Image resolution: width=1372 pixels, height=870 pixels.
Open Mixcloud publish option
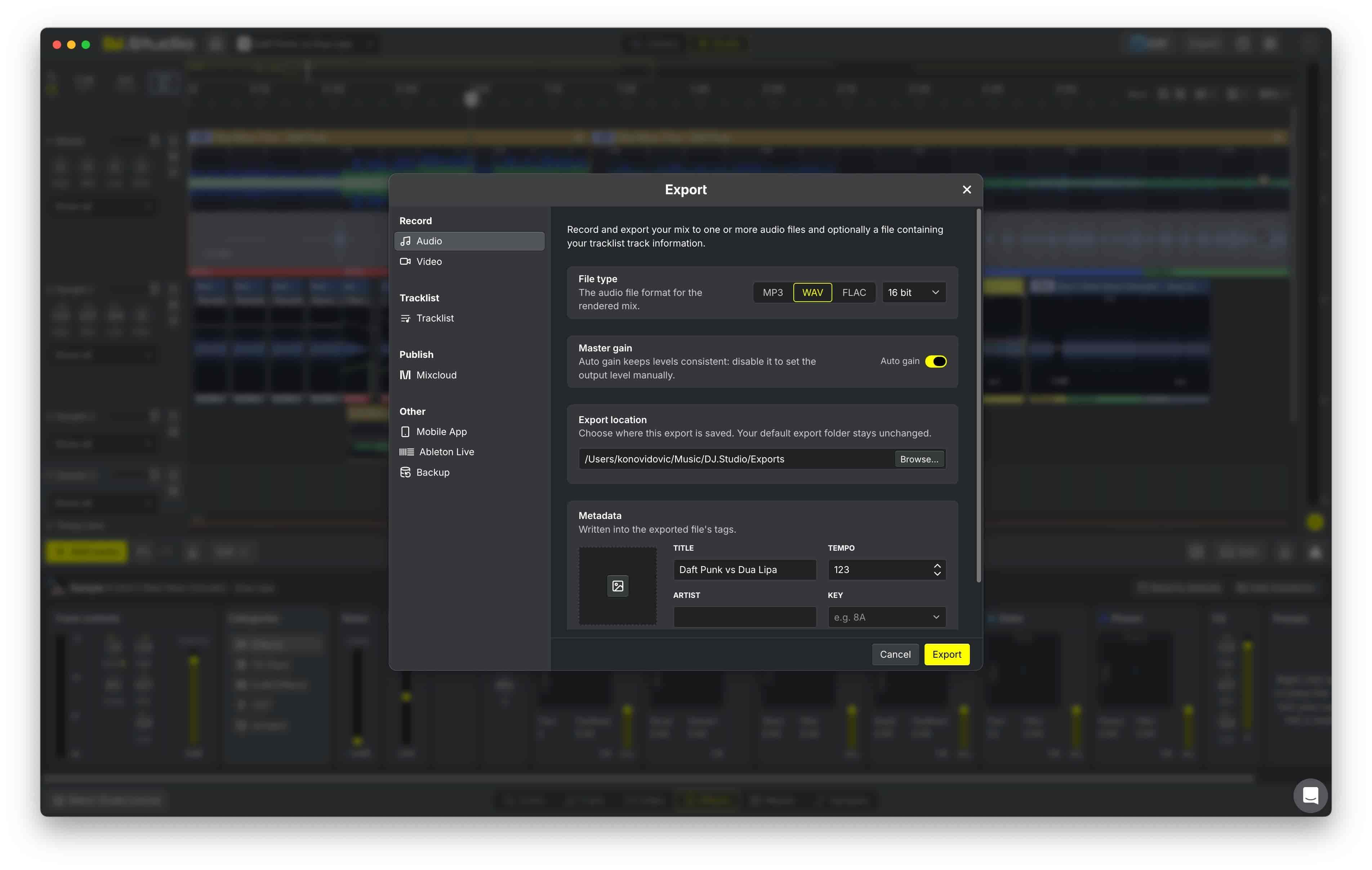(x=469, y=375)
